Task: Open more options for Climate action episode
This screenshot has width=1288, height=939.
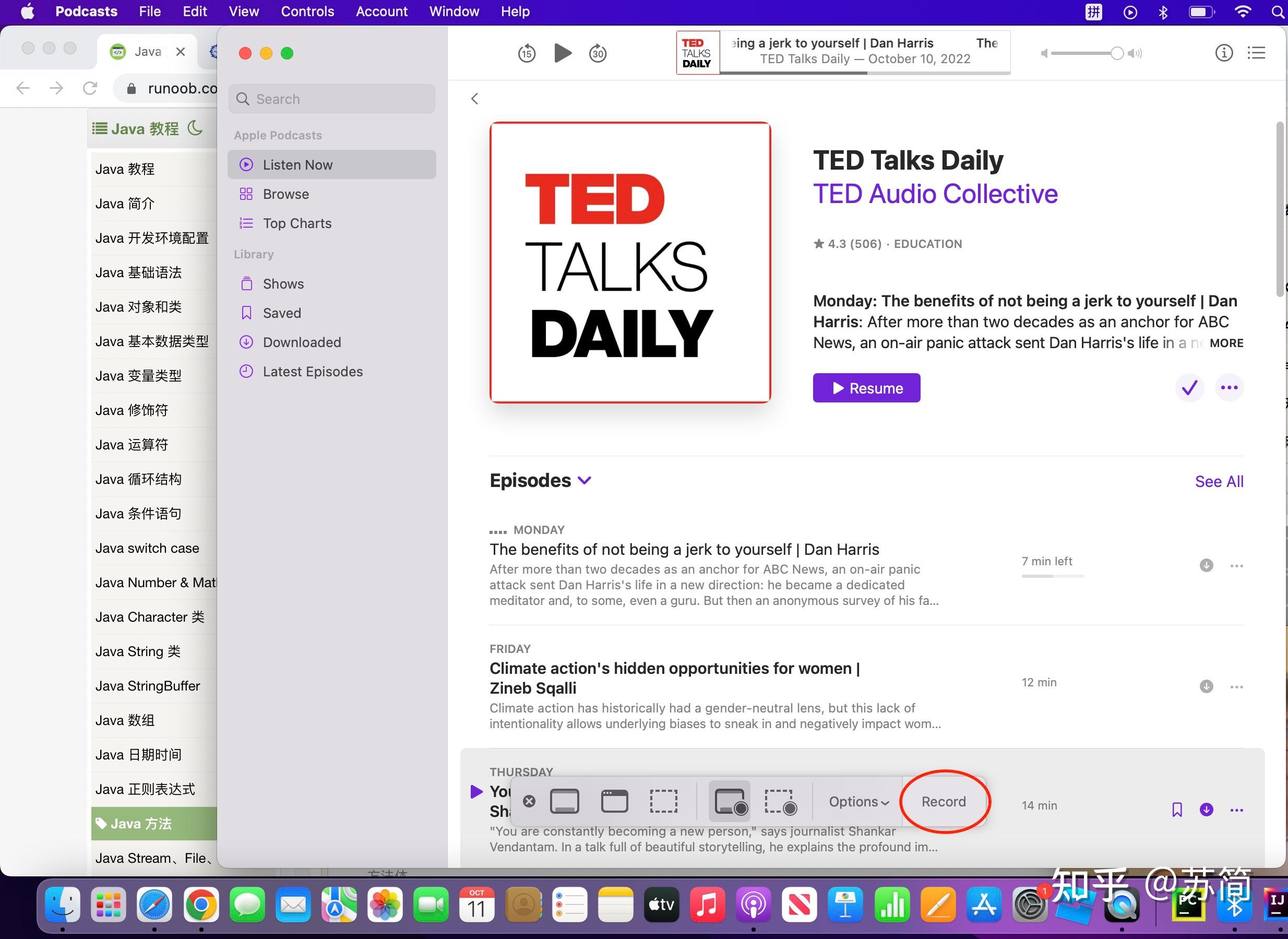Action: coord(1236,686)
